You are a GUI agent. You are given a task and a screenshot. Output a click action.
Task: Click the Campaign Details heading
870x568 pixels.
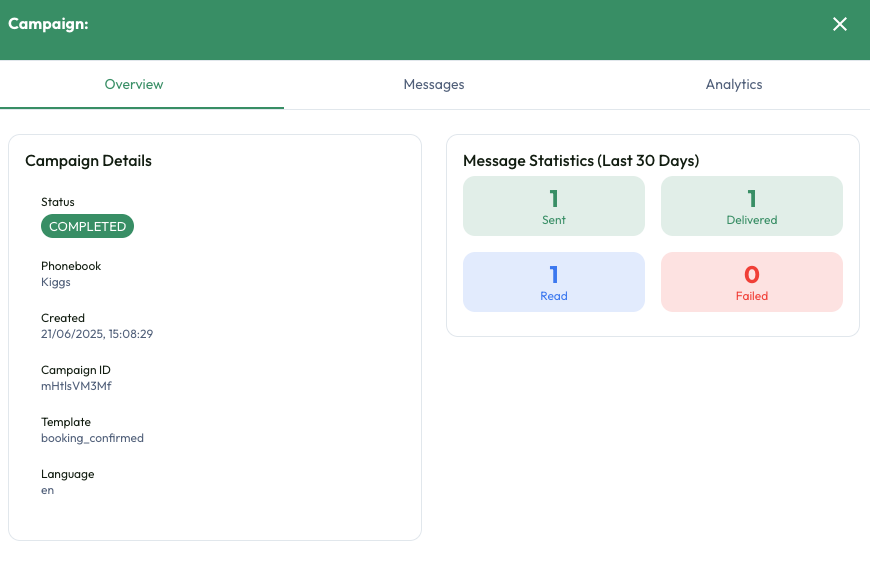click(88, 161)
